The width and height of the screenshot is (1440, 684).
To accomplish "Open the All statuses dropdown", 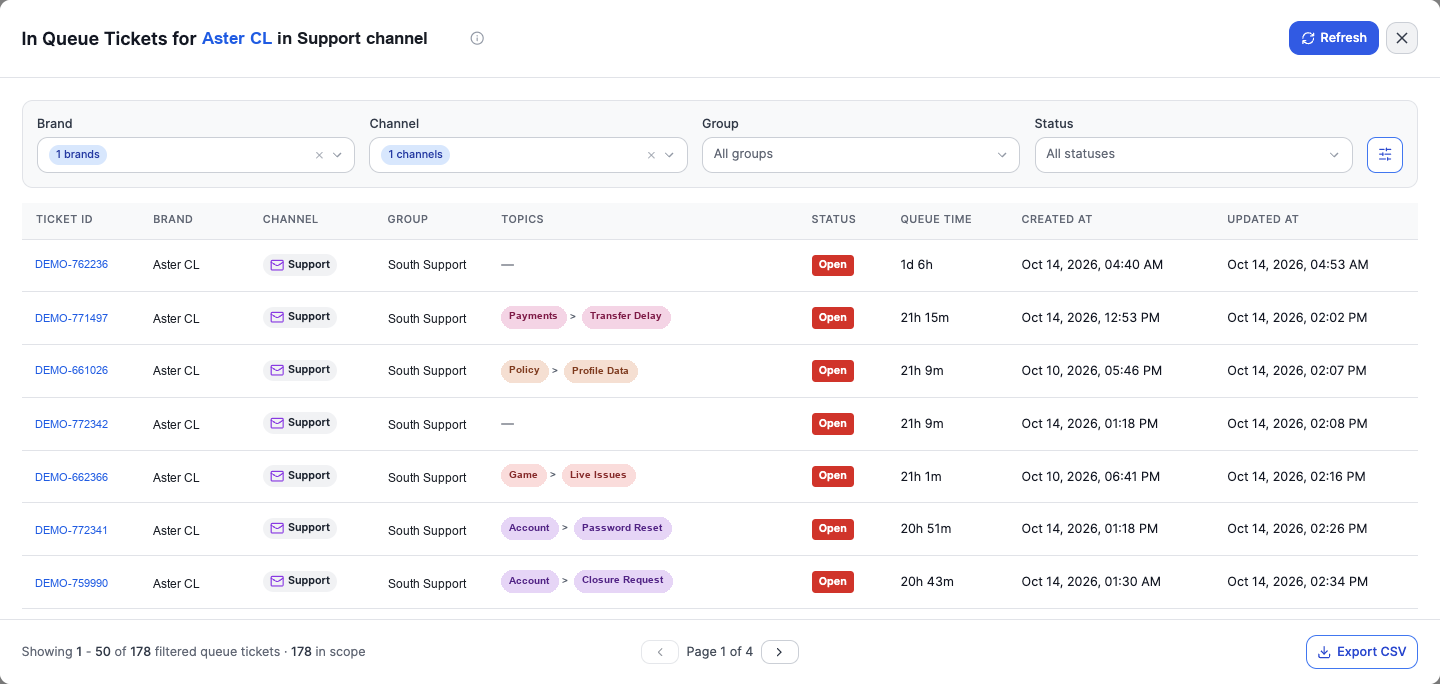I will (1193, 155).
